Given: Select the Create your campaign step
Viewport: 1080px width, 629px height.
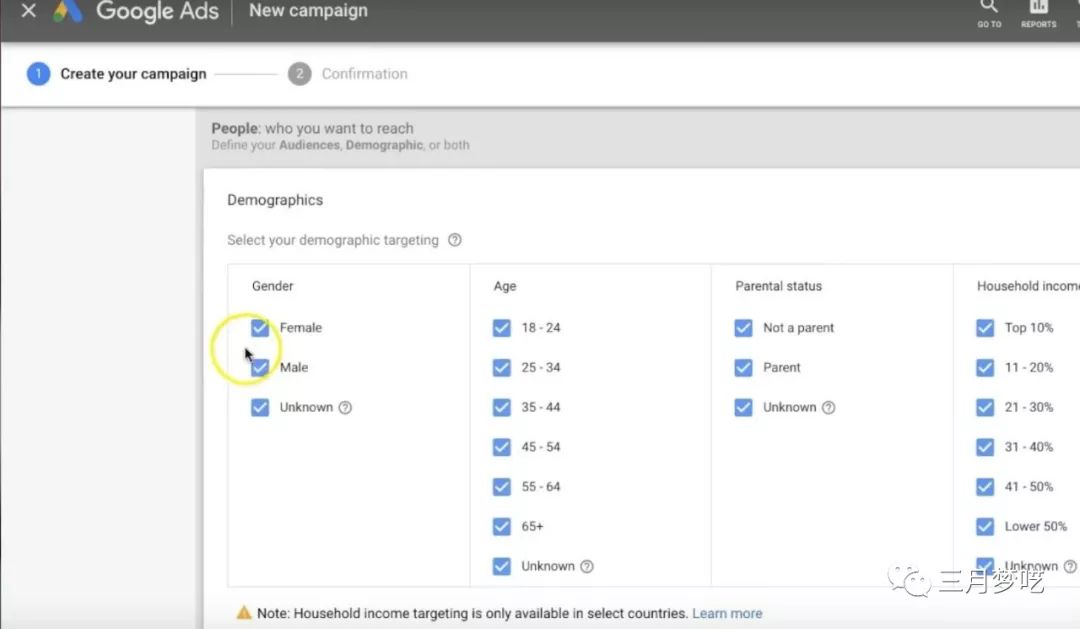Looking at the screenshot, I should [x=132, y=74].
